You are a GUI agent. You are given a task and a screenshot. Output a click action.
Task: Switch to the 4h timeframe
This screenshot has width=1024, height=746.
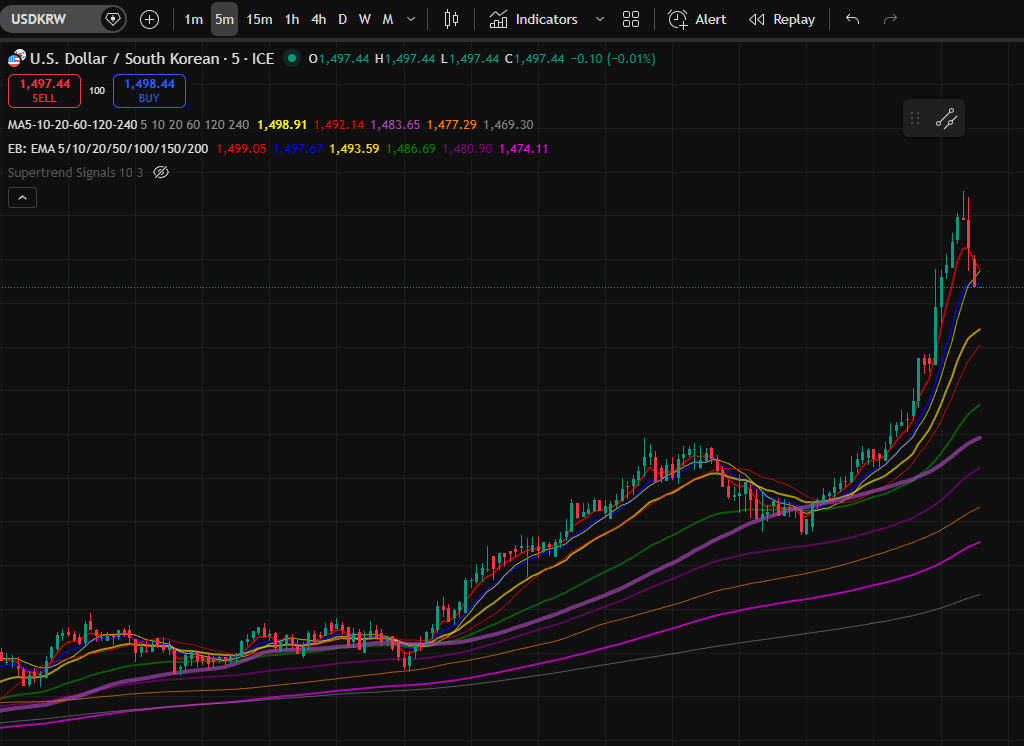(x=318, y=19)
